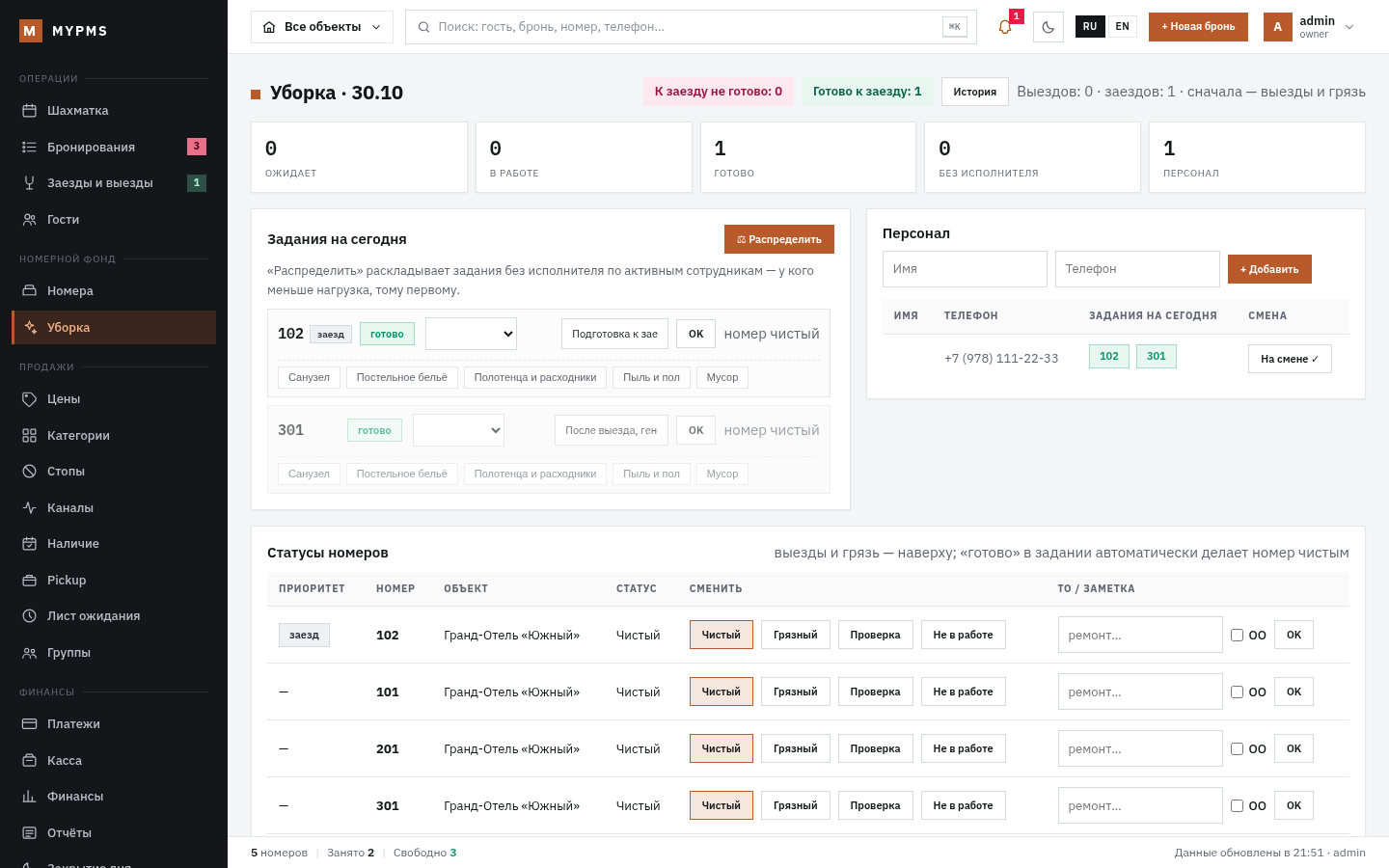
Task: Click the Бронирования list icon
Action: click(x=29, y=147)
